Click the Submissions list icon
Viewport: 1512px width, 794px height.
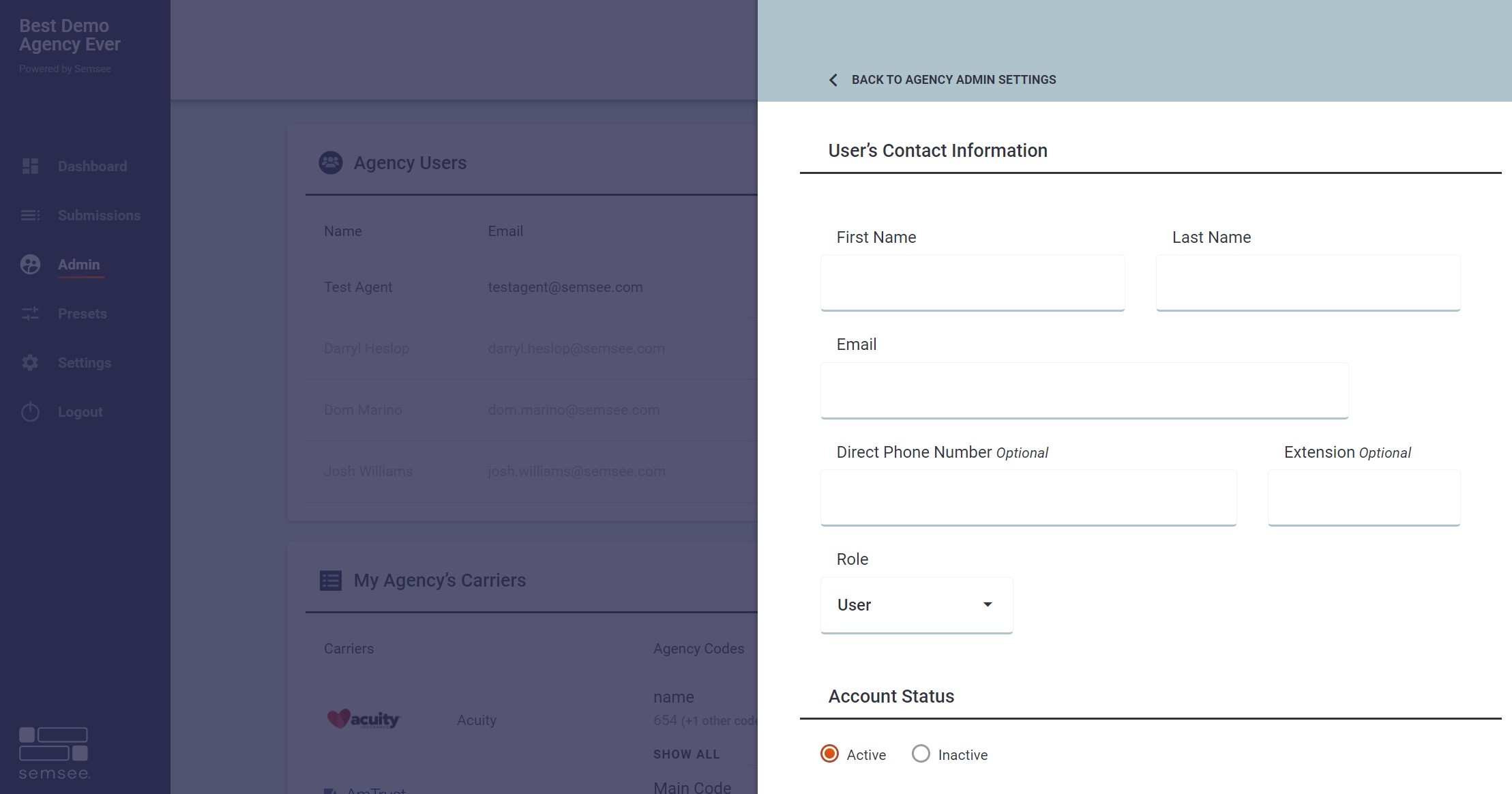tap(30, 216)
